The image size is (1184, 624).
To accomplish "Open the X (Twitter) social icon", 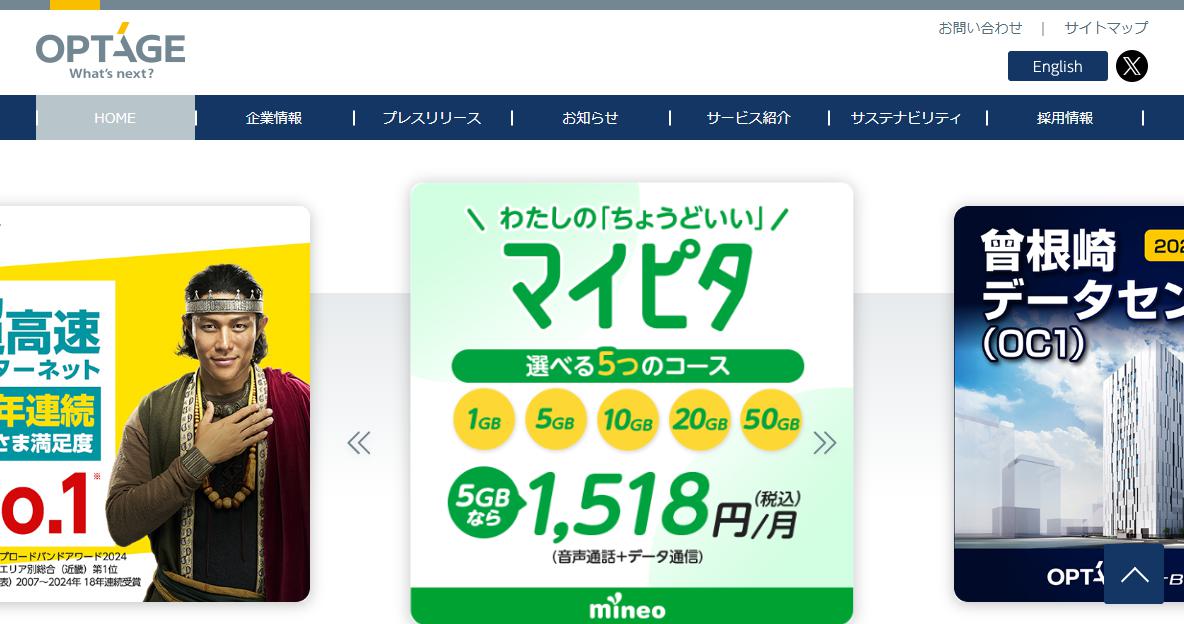I will point(1131,66).
